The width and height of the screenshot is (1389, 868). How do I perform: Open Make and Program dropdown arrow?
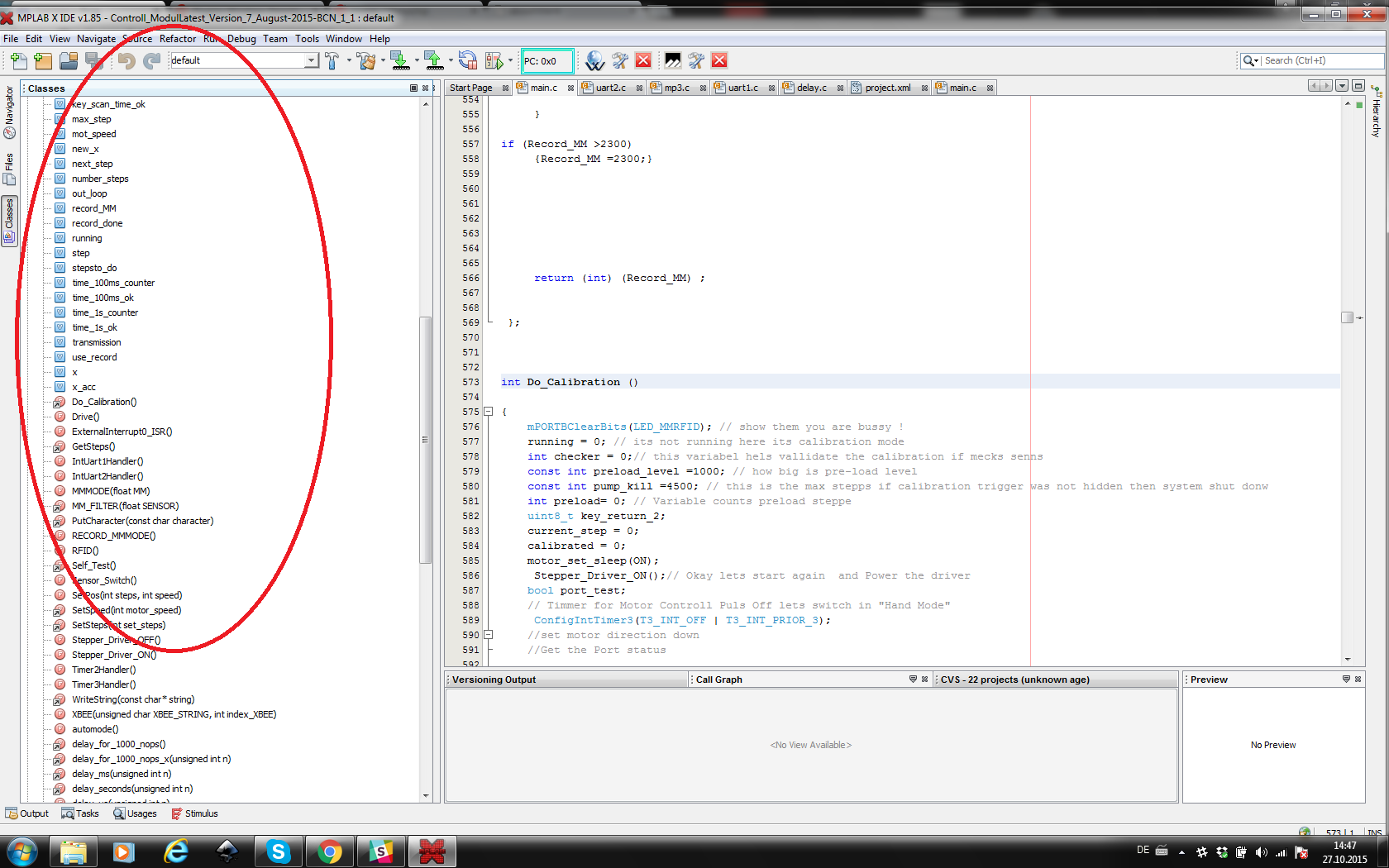(416, 60)
